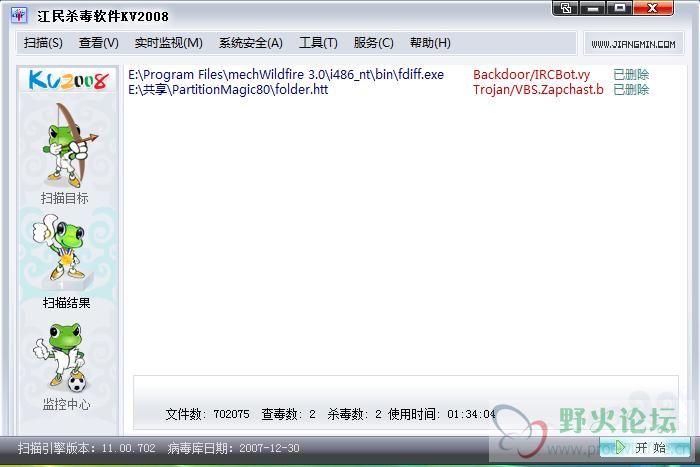700x467 pixels.
Task: Open the 帮助(H) menu
Action: 430,43
